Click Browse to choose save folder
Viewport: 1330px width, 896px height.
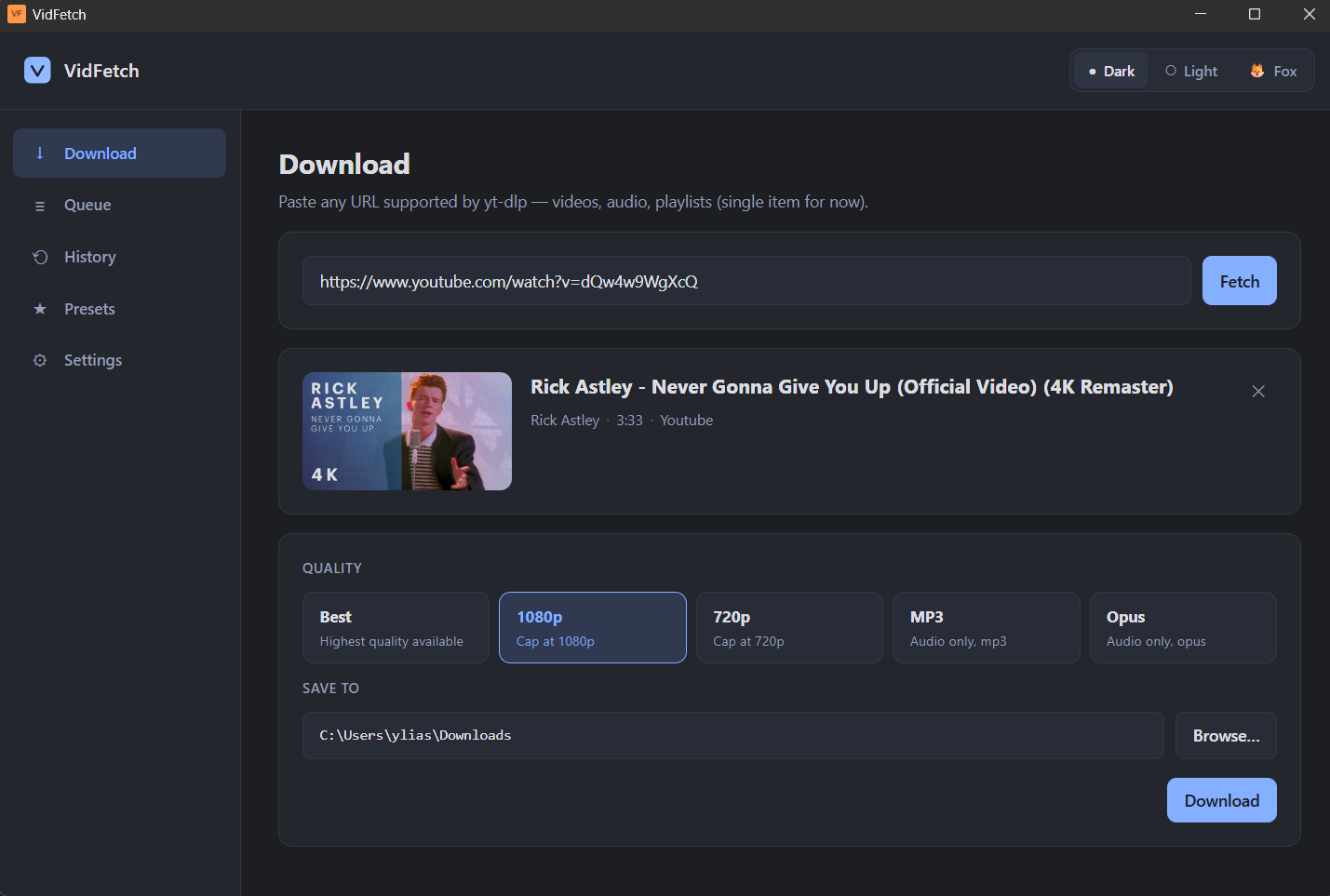tap(1226, 736)
